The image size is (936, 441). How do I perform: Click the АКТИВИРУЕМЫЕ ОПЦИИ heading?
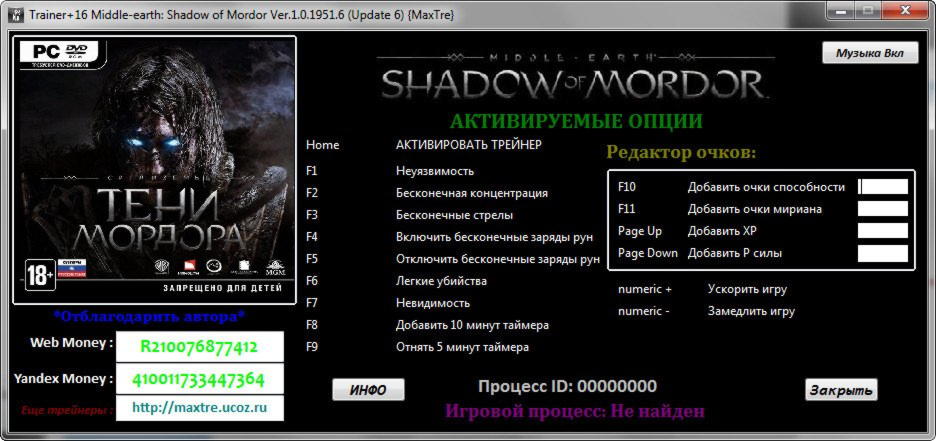[576, 121]
